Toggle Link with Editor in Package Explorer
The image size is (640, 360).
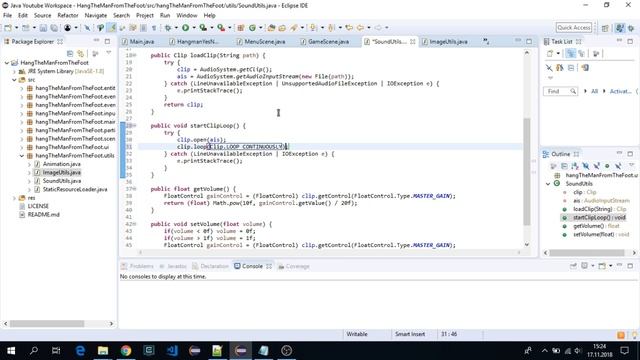point(80,53)
